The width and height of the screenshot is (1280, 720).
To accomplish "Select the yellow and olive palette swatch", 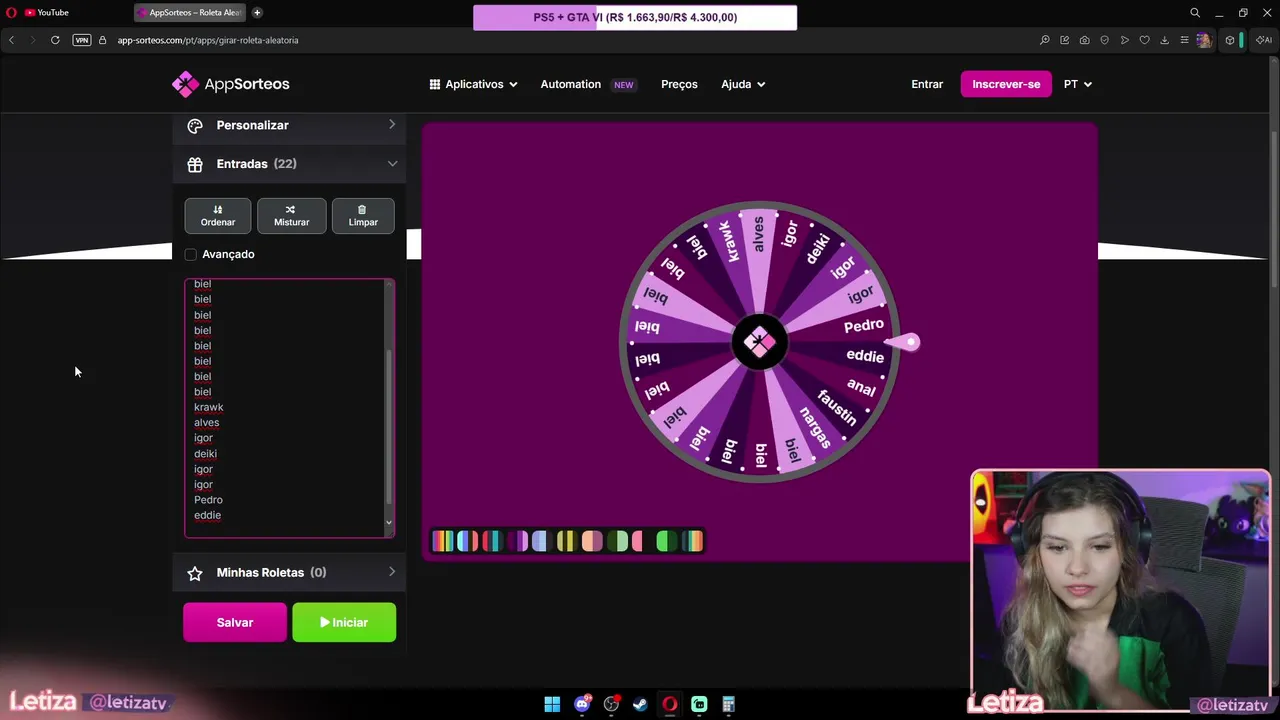I will coord(568,541).
